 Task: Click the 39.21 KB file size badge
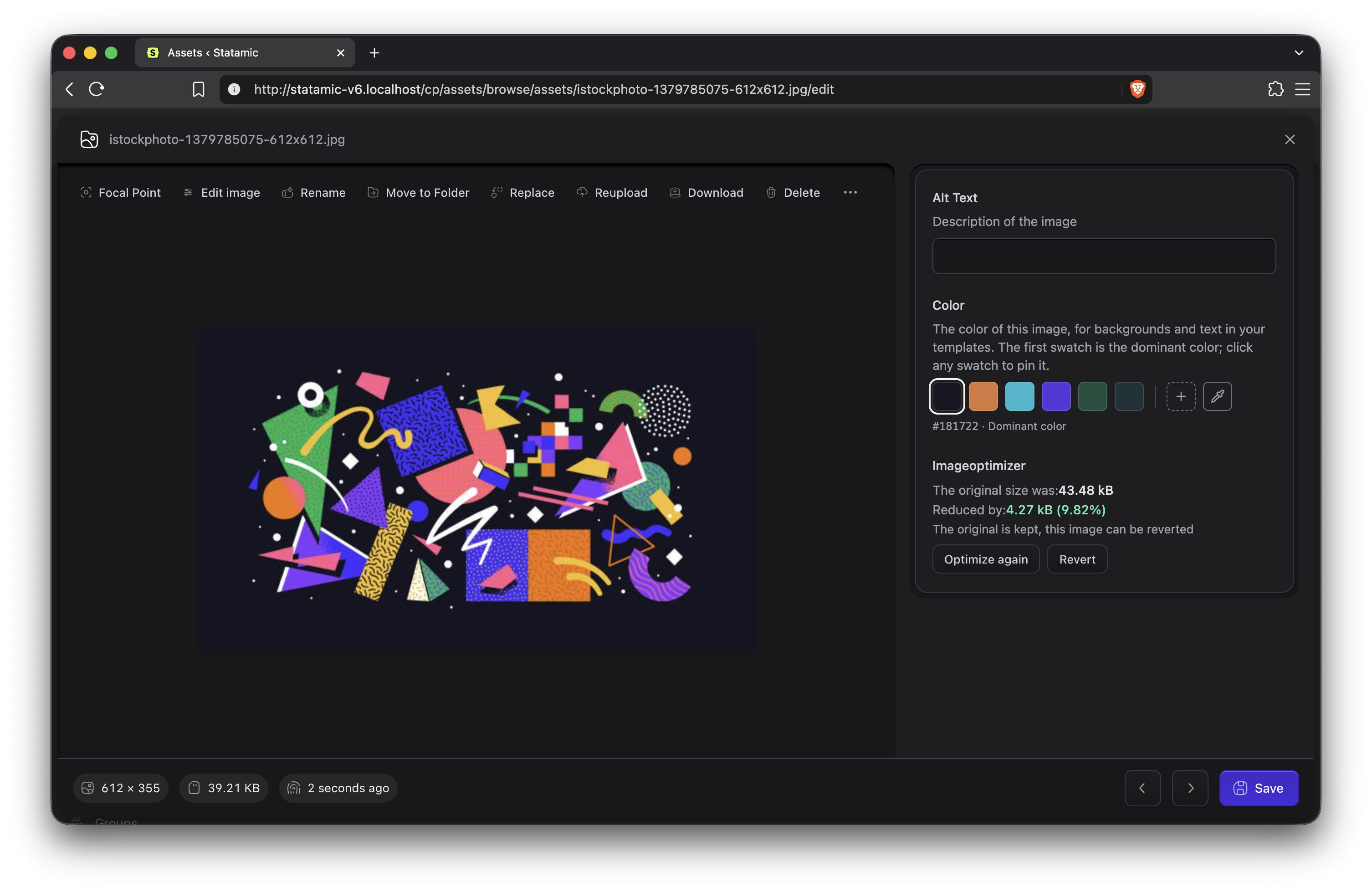(x=224, y=788)
